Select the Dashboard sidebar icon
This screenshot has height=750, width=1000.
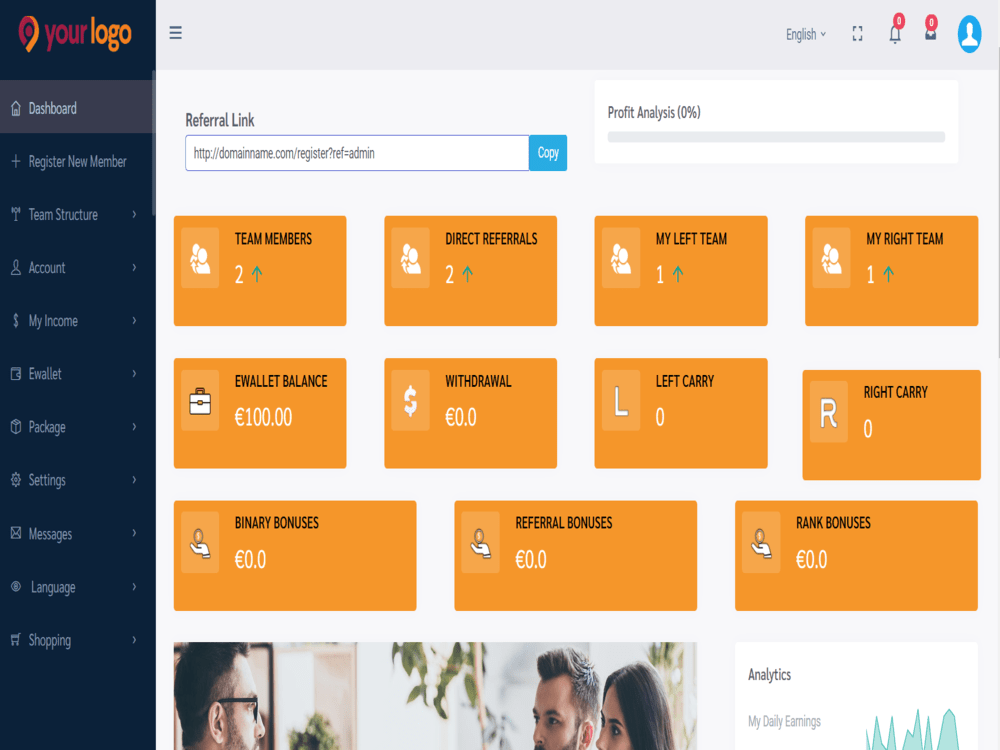pyautogui.click(x=14, y=107)
